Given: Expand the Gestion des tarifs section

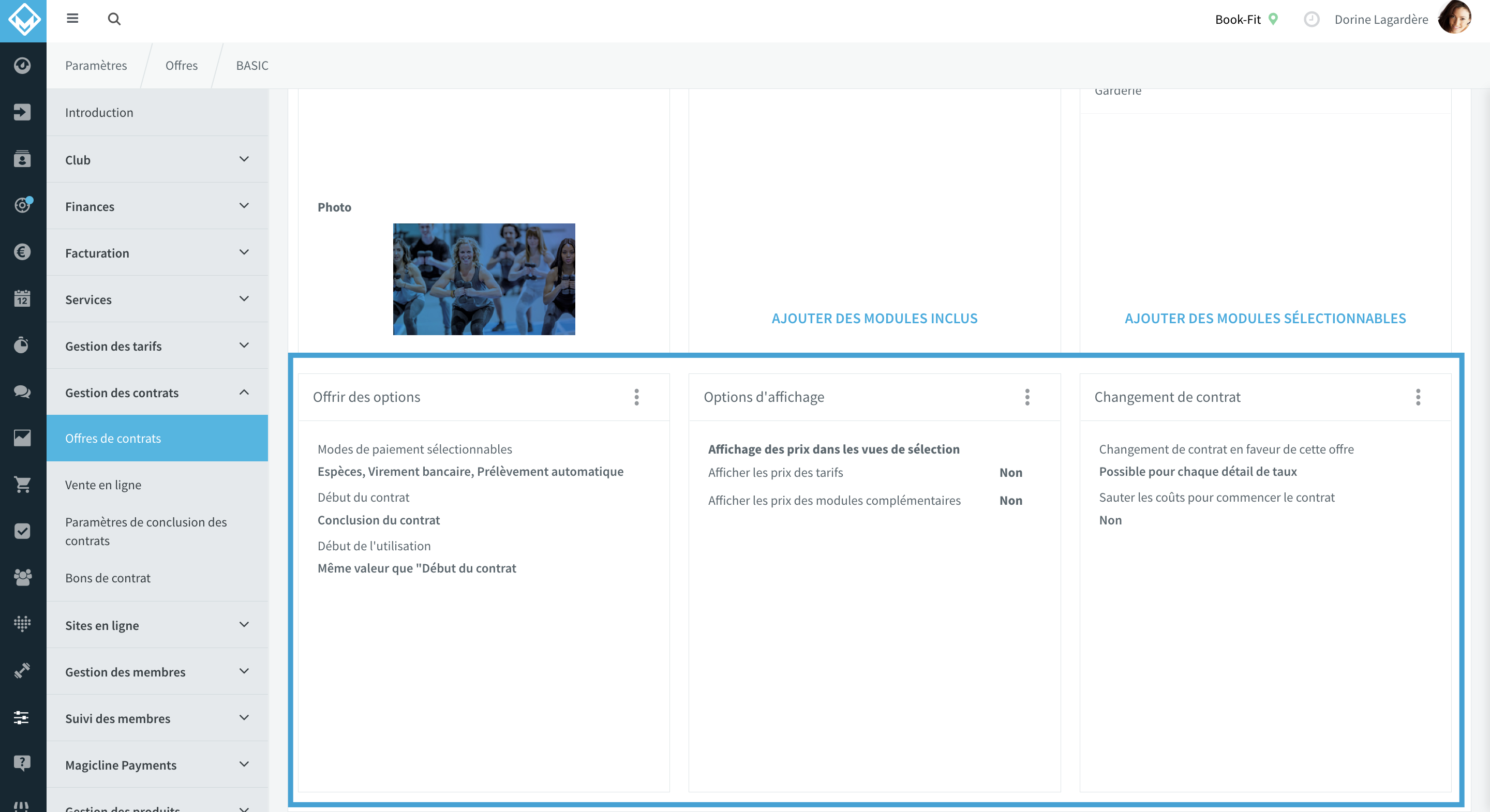Looking at the screenshot, I should pos(157,346).
